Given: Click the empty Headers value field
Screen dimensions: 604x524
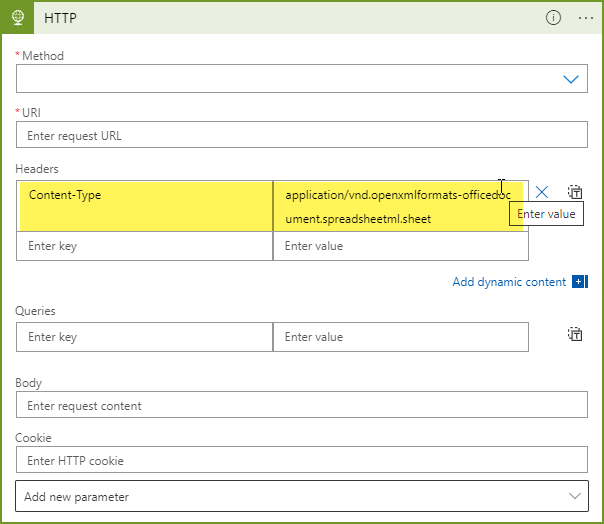Looking at the screenshot, I should pyautogui.click(x=400, y=246).
